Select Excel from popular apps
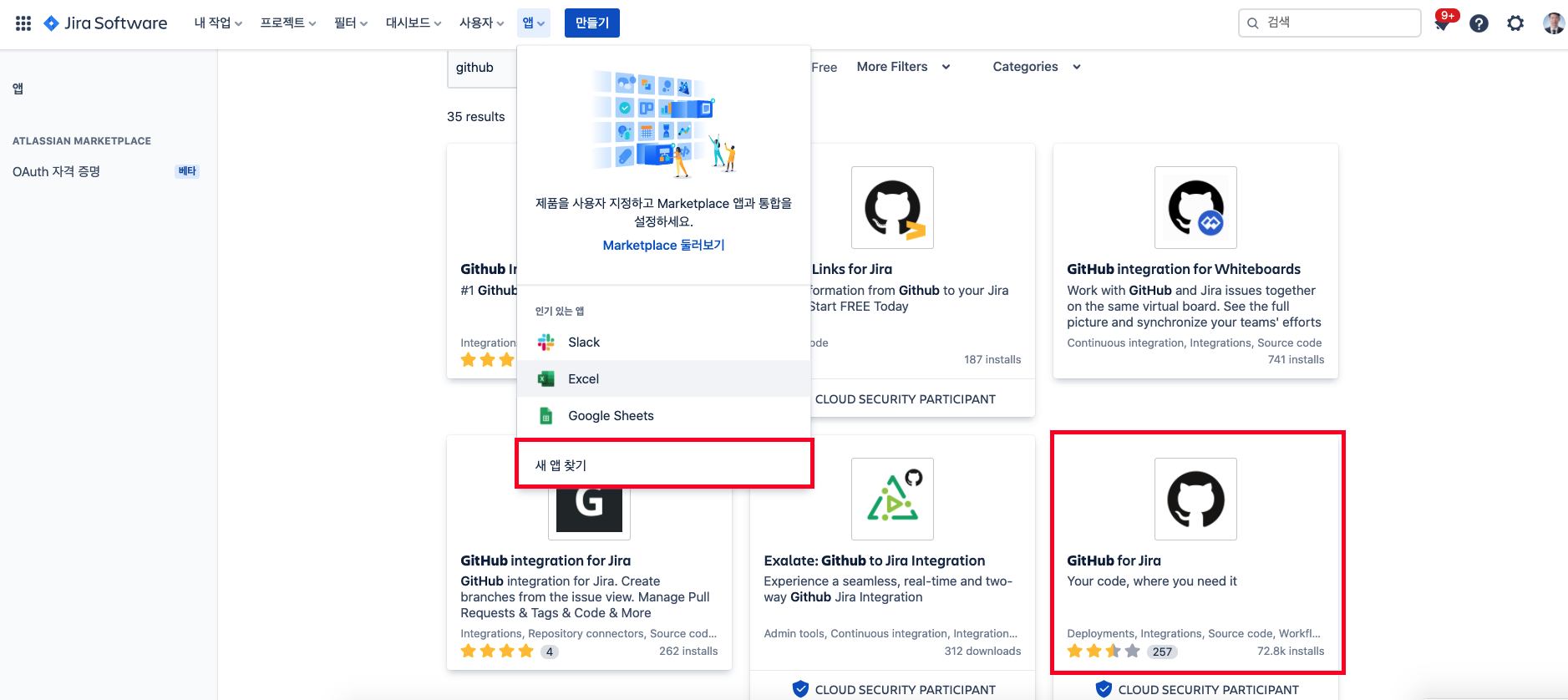 click(663, 378)
